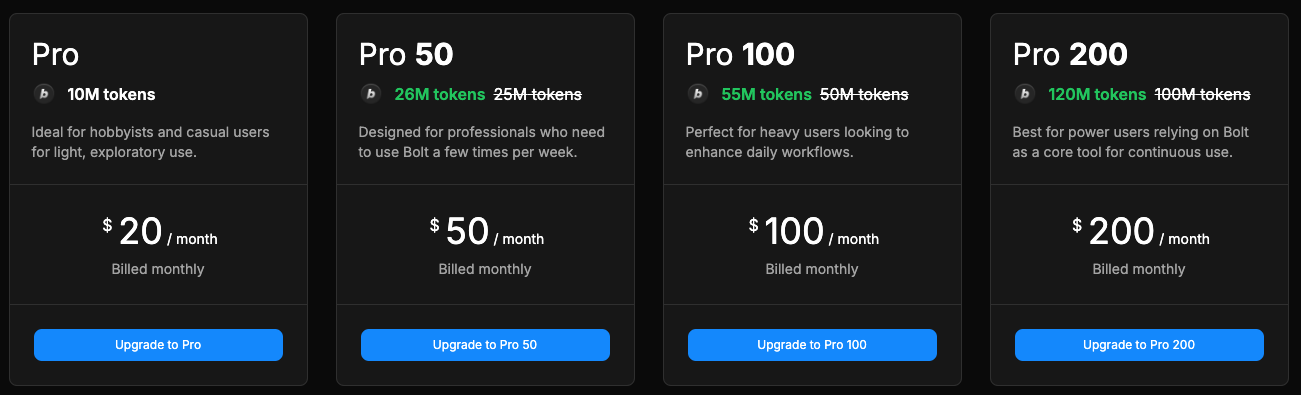Viewport: 1301px width, 395px height.
Task: Click the strikethrough 25M tokens label
Action: click(x=537, y=95)
